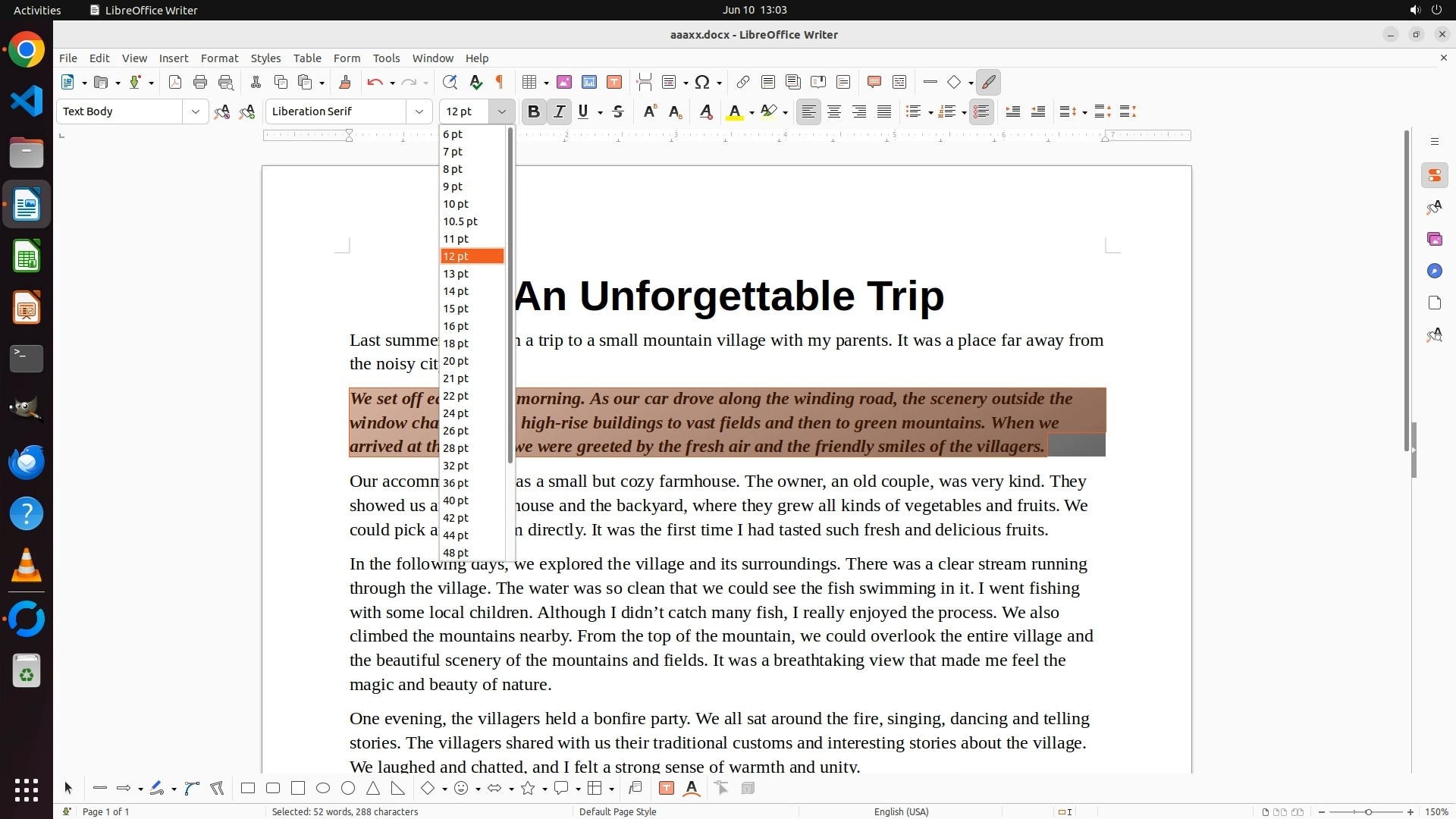1456x819 pixels.
Task: Click the Clone Formatting paintbrush icon
Action: tap(345, 82)
